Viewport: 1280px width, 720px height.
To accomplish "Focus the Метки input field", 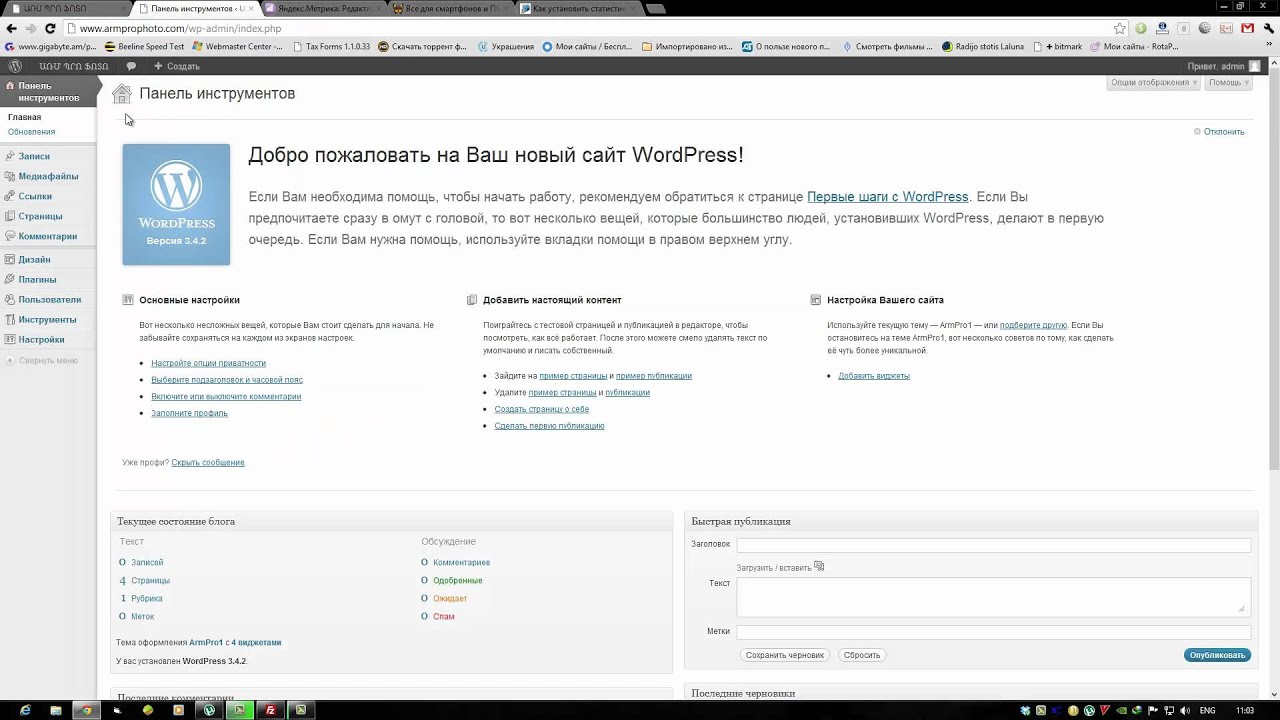I will click(993, 632).
